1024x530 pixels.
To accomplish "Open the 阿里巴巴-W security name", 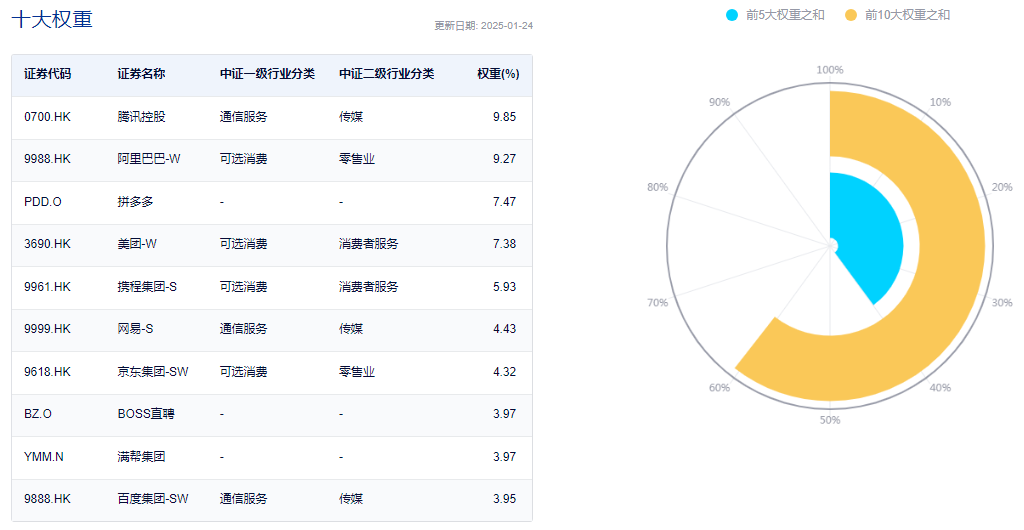I will 149,159.
